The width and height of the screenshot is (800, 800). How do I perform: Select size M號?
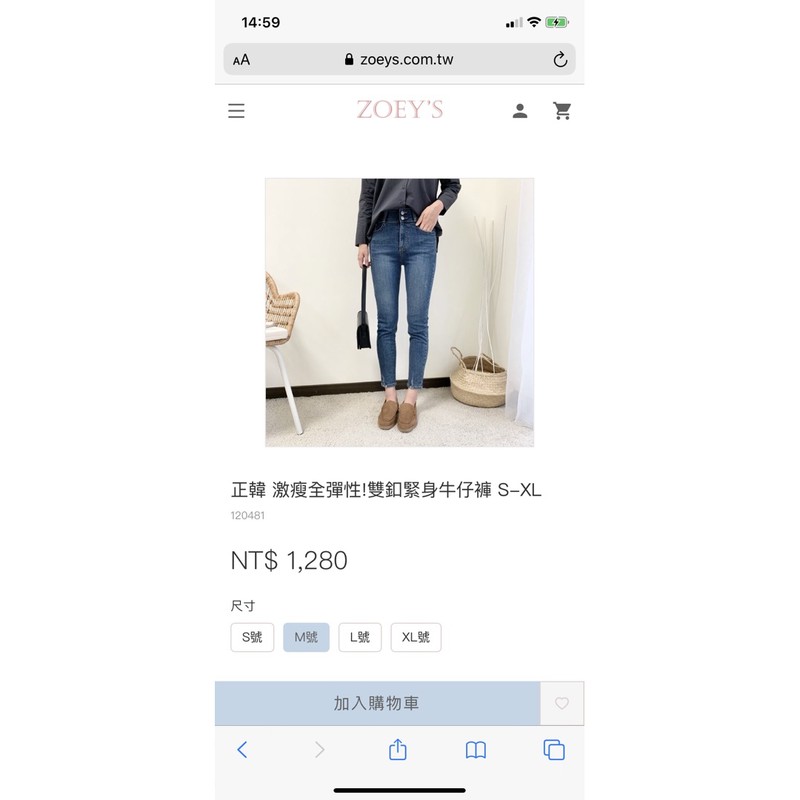tap(306, 637)
